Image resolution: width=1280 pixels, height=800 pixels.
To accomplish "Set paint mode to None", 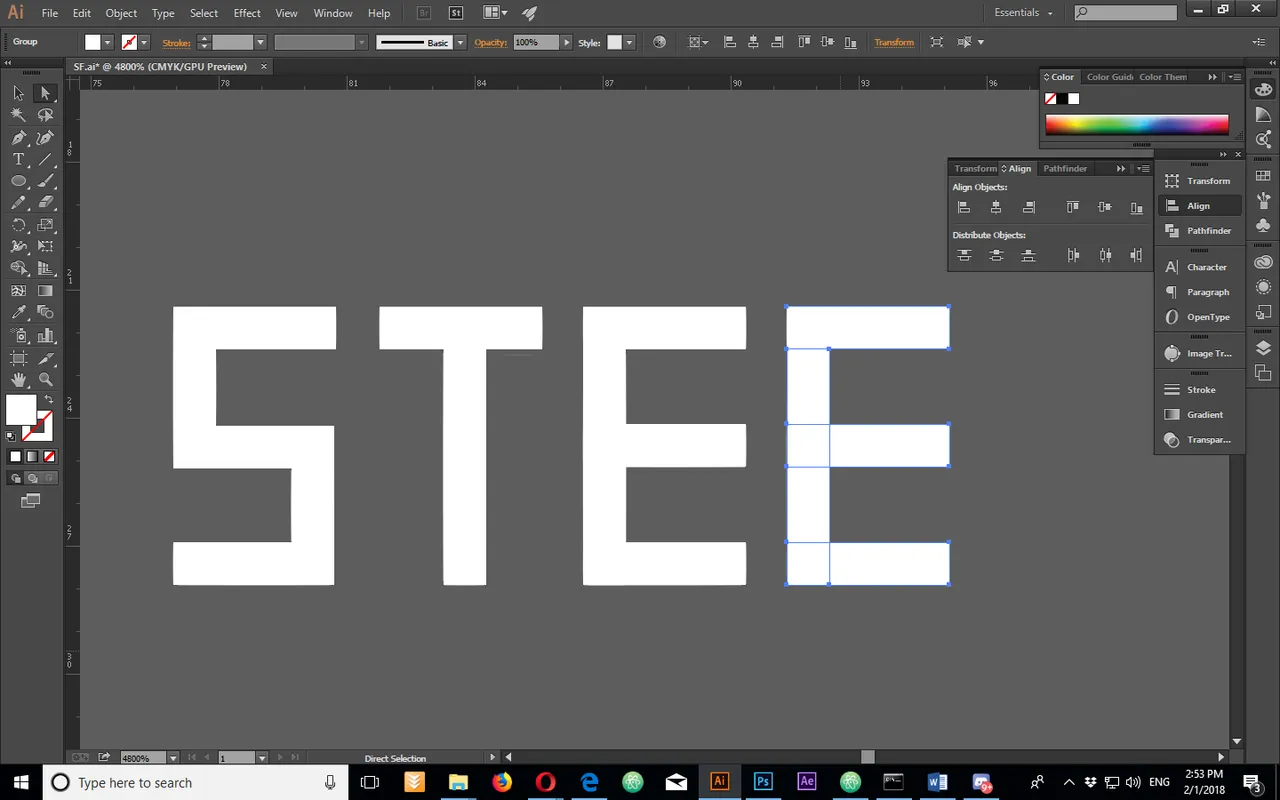I will 49,456.
